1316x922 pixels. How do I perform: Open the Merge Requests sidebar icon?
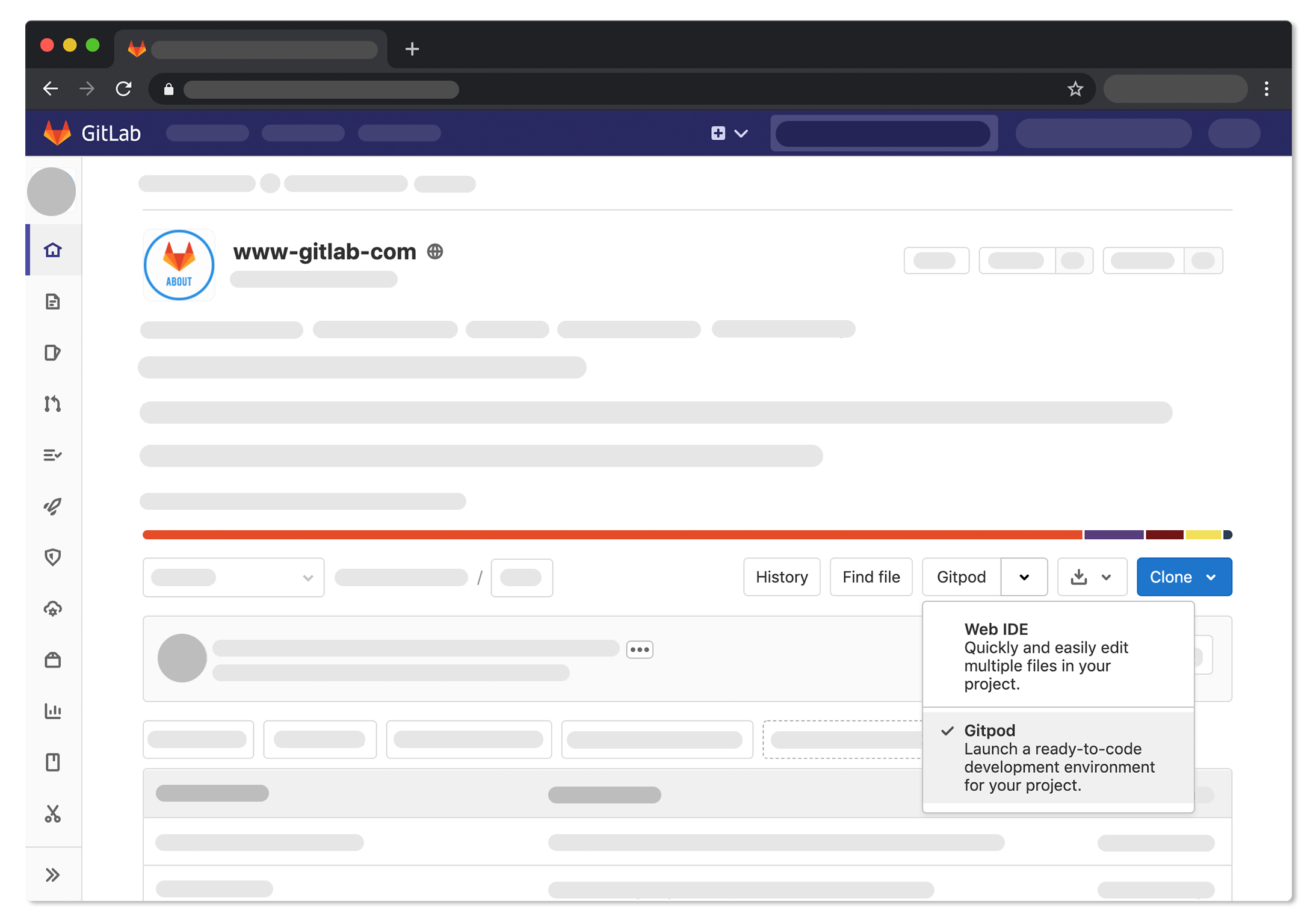pyautogui.click(x=53, y=404)
